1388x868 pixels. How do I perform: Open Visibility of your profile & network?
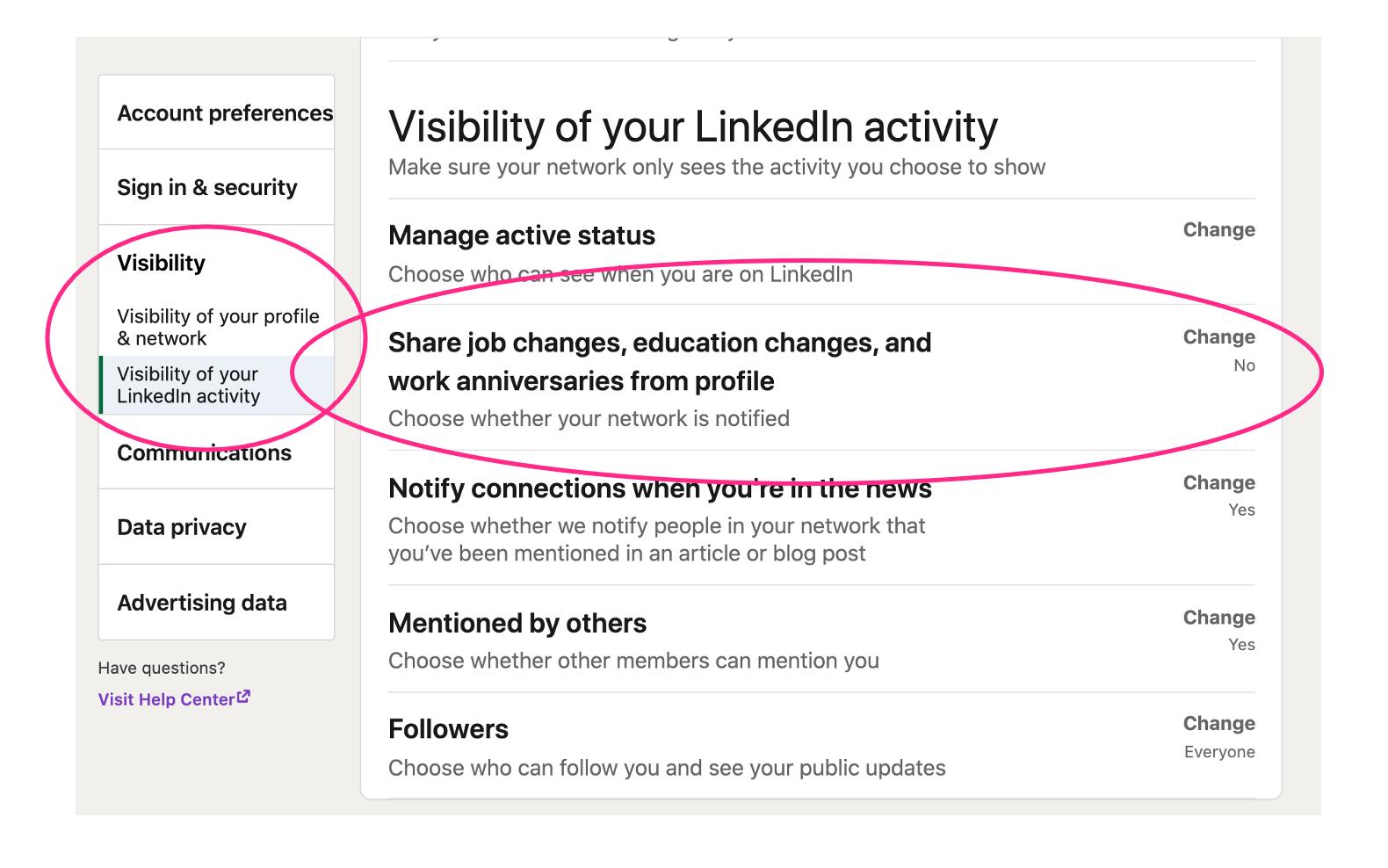218,327
